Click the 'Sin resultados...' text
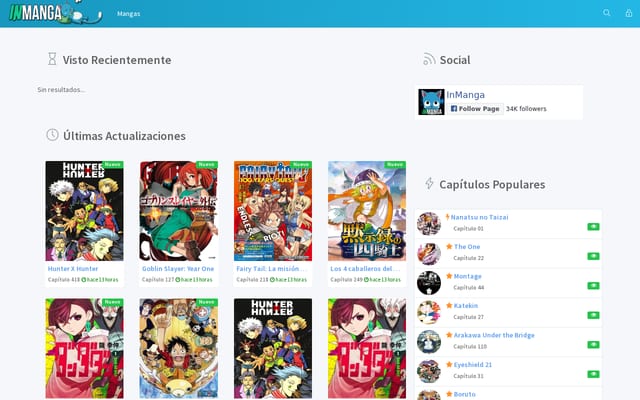Screen dimensions: 640x400 [61, 90]
